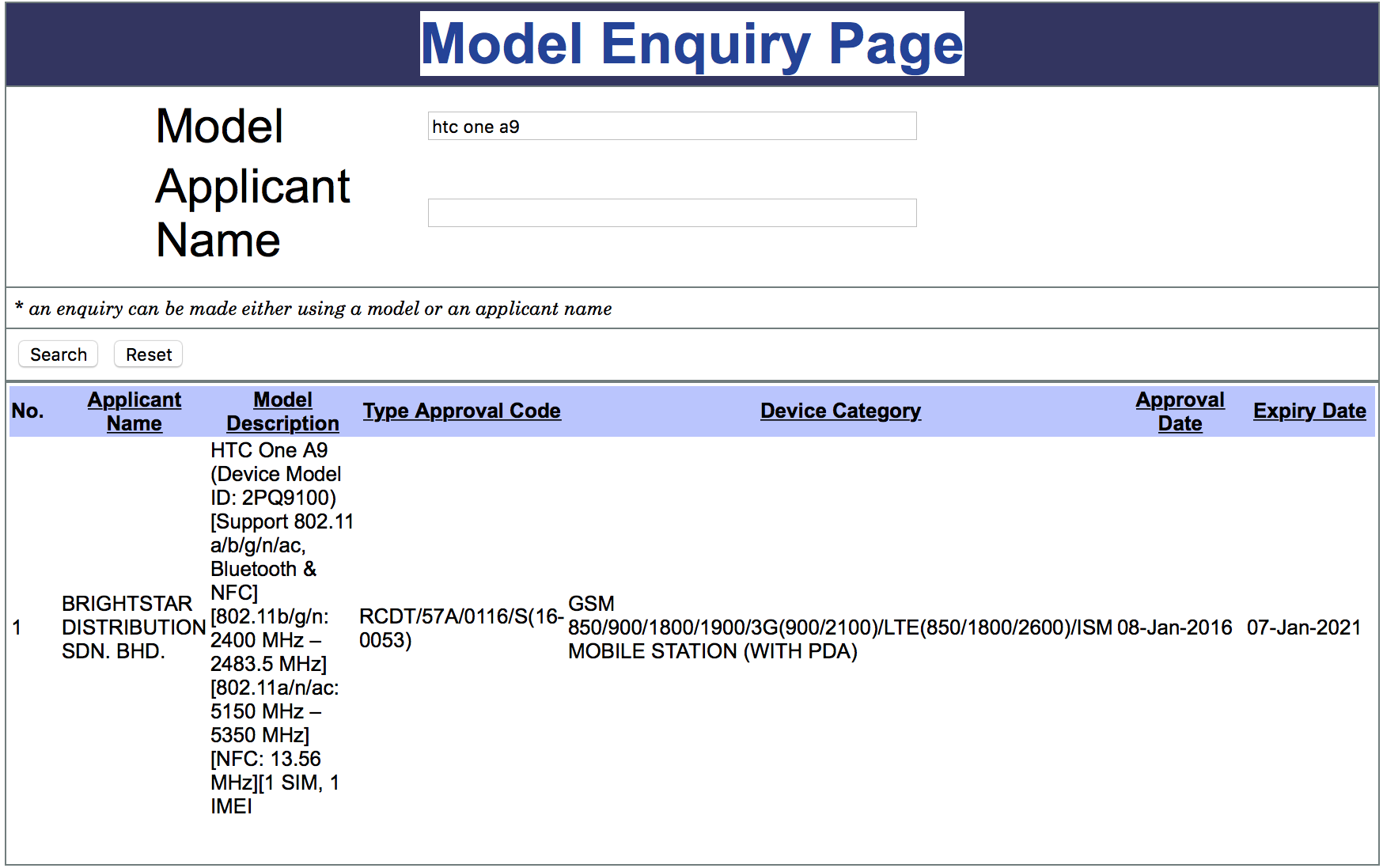Click the device category text starting 'GSM 850/900'
This screenshot has height=868, width=1383.
[x=840, y=627]
